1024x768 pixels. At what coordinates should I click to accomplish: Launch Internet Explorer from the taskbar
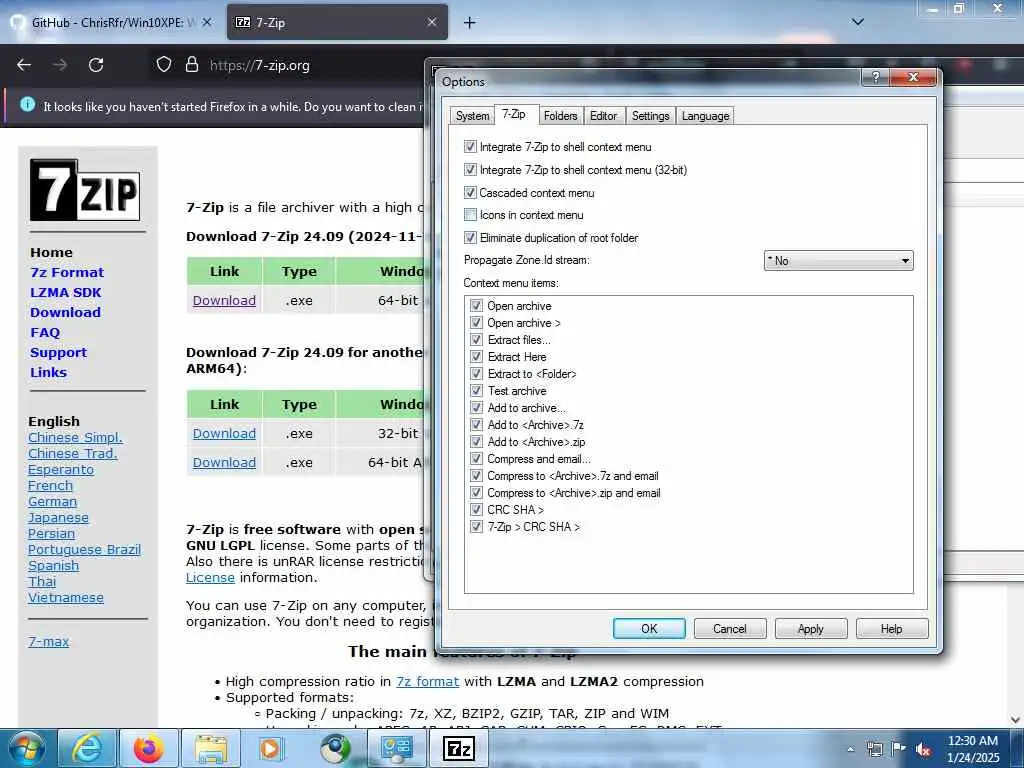(87, 748)
